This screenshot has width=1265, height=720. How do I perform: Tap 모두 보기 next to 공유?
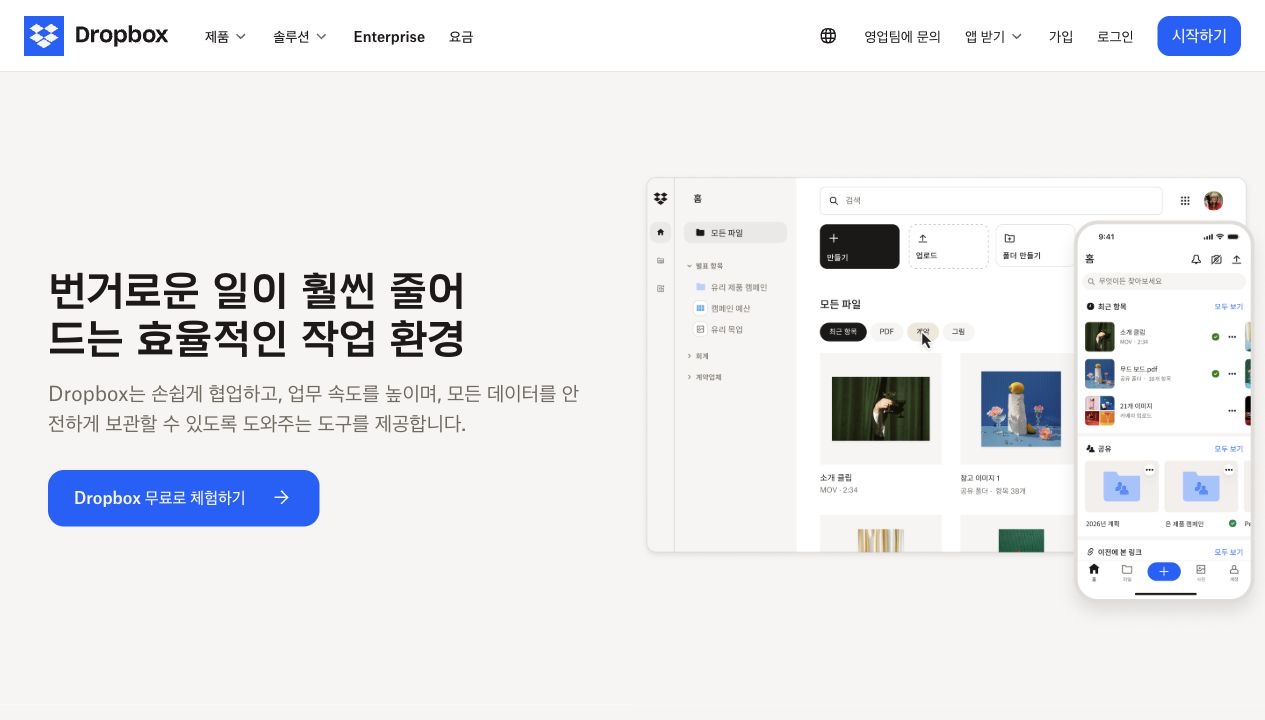pos(1229,449)
